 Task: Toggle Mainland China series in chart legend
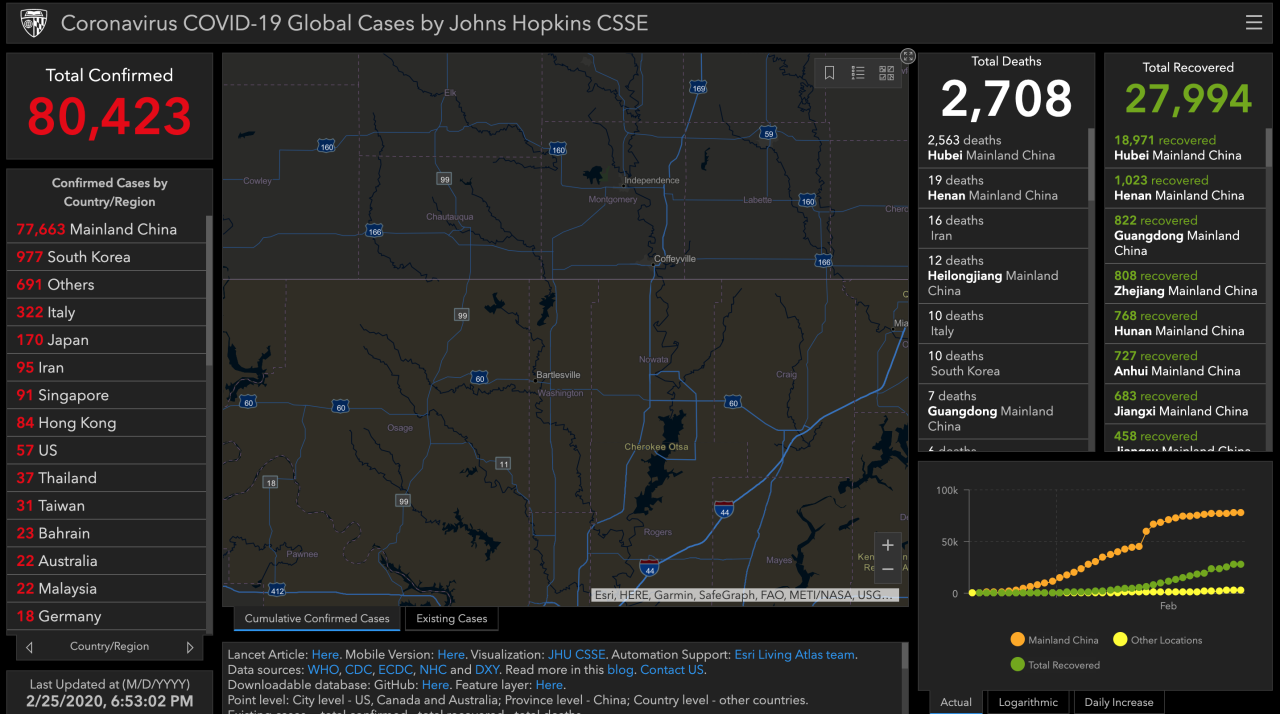[1054, 640]
